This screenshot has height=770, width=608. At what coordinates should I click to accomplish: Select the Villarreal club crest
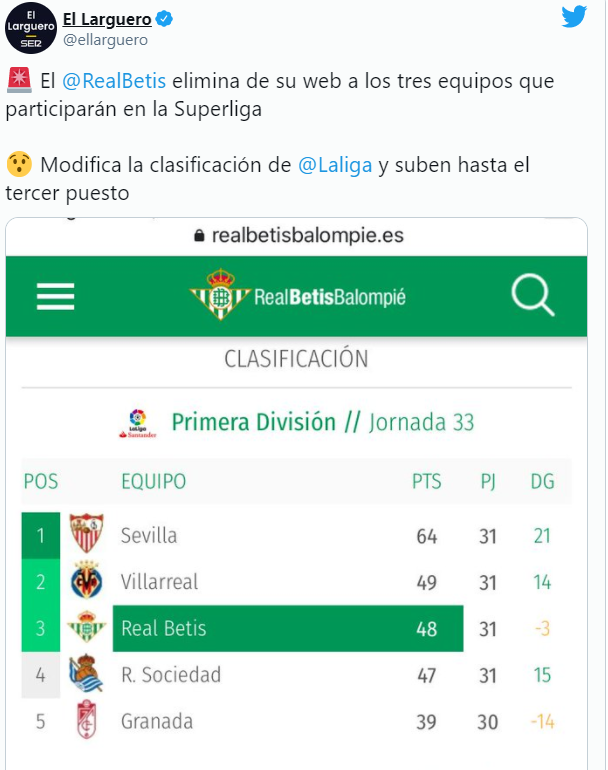pyautogui.click(x=86, y=580)
